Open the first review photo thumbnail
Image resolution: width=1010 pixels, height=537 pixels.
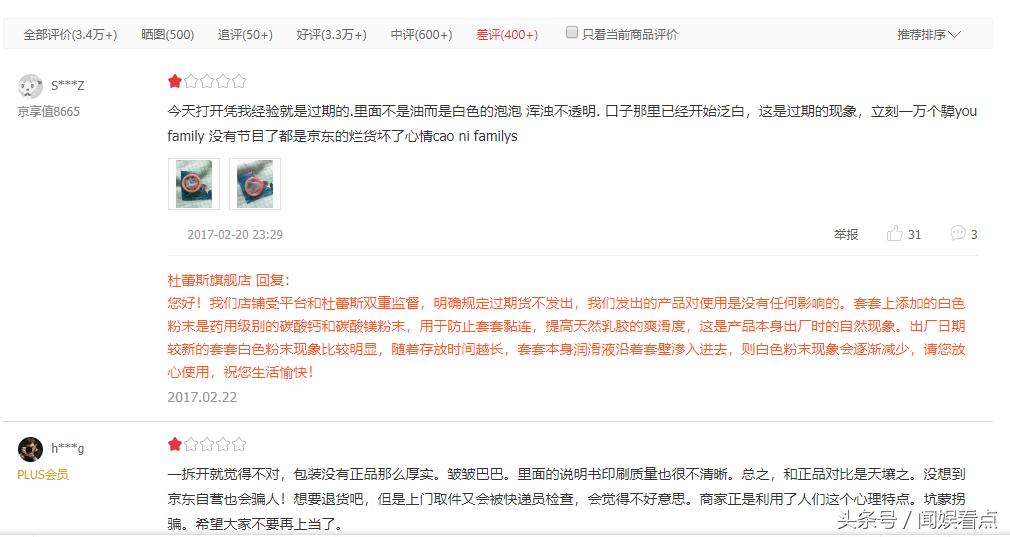tap(194, 184)
